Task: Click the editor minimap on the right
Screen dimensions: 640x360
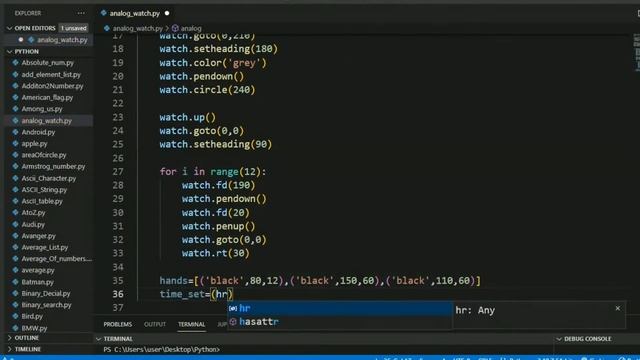Action: 636,52
